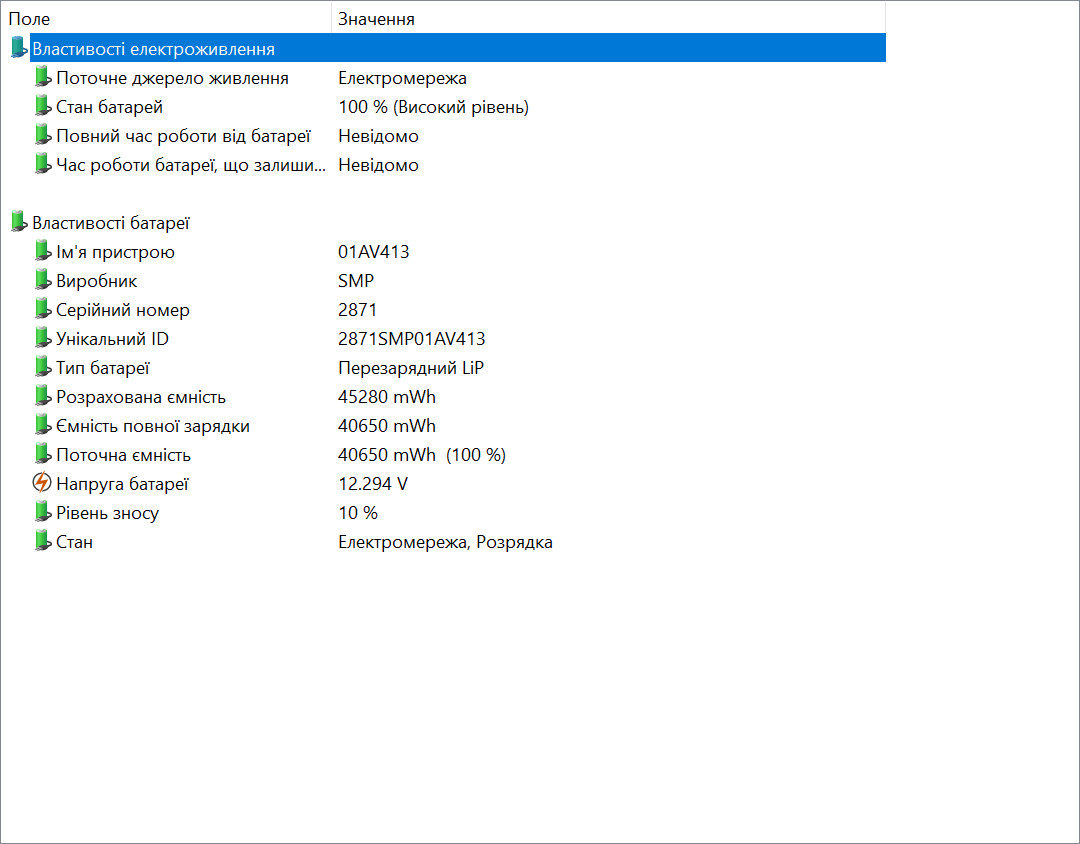The width and height of the screenshot is (1080, 844).
Task: Select the Властивості батареї group row
Action: coord(110,223)
